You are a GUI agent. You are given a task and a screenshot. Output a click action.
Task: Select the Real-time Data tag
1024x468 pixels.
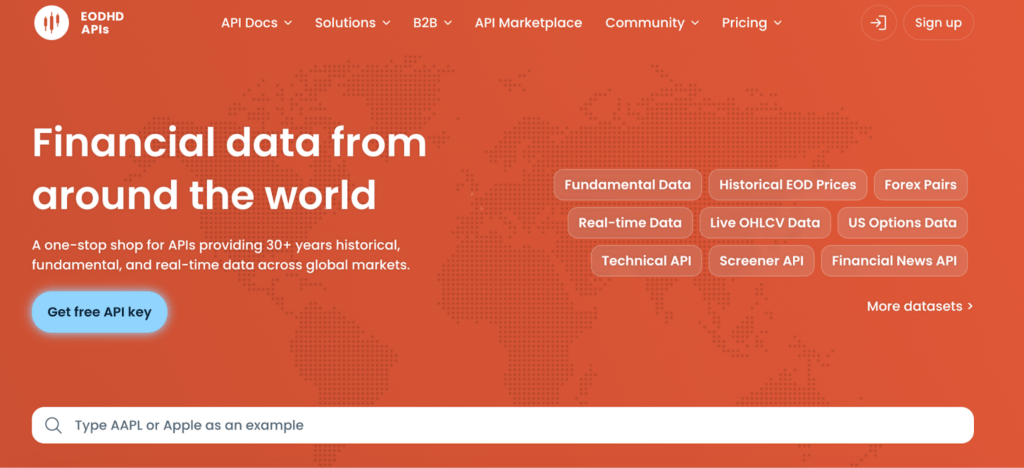(x=630, y=223)
